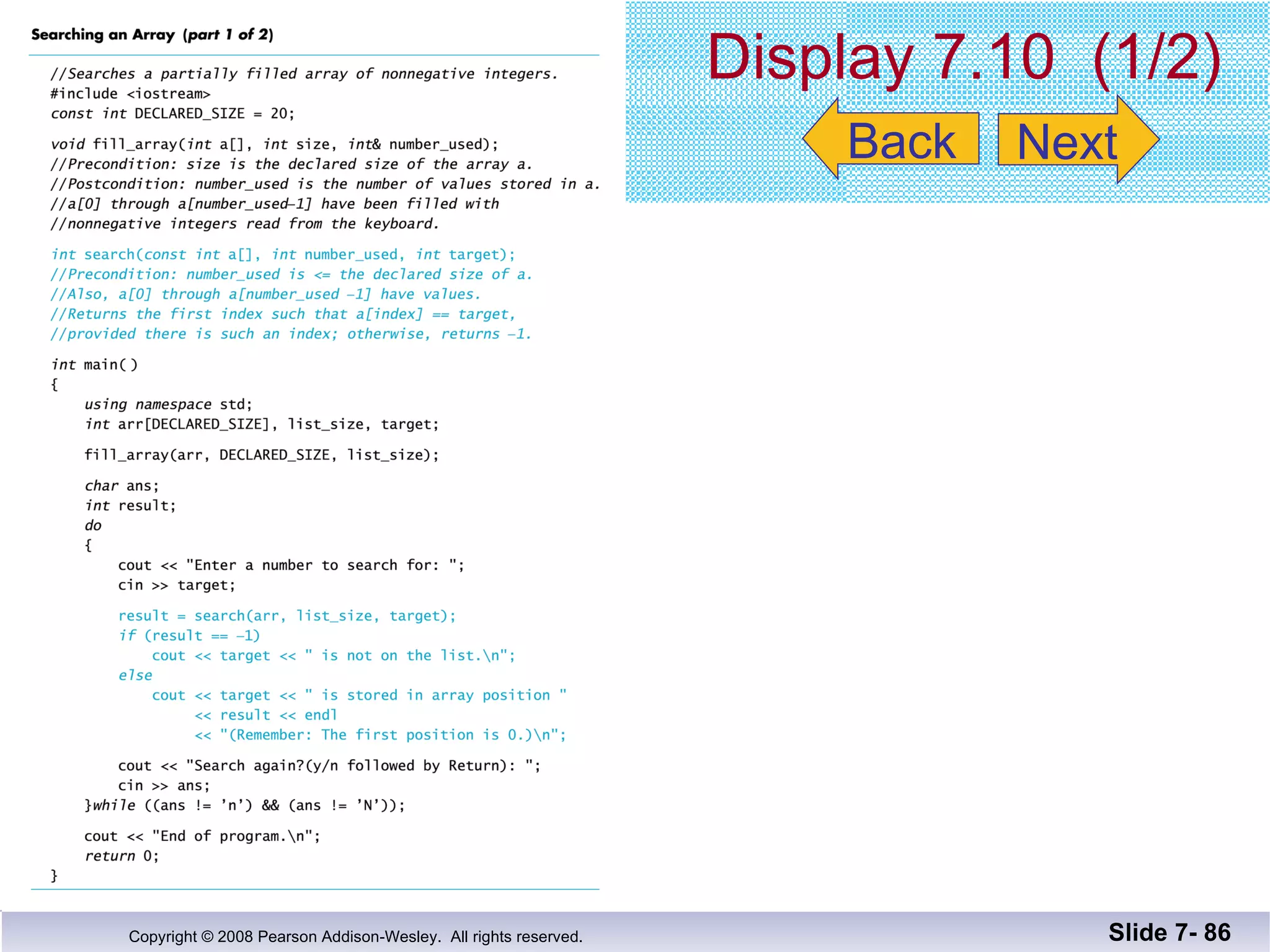Click the 'is not on the list' cout line
Screen dimensions: 1270x952
tap(334, 655)
